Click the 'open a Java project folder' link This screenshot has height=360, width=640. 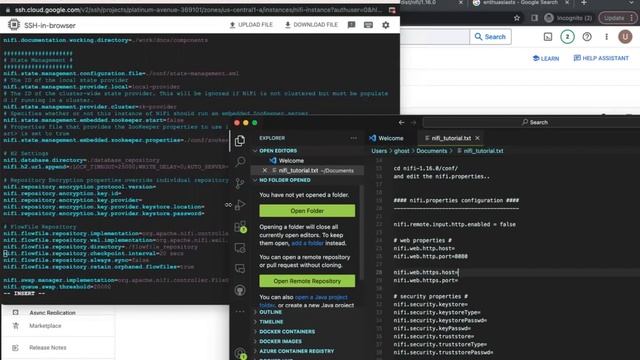tap(321, 297)
